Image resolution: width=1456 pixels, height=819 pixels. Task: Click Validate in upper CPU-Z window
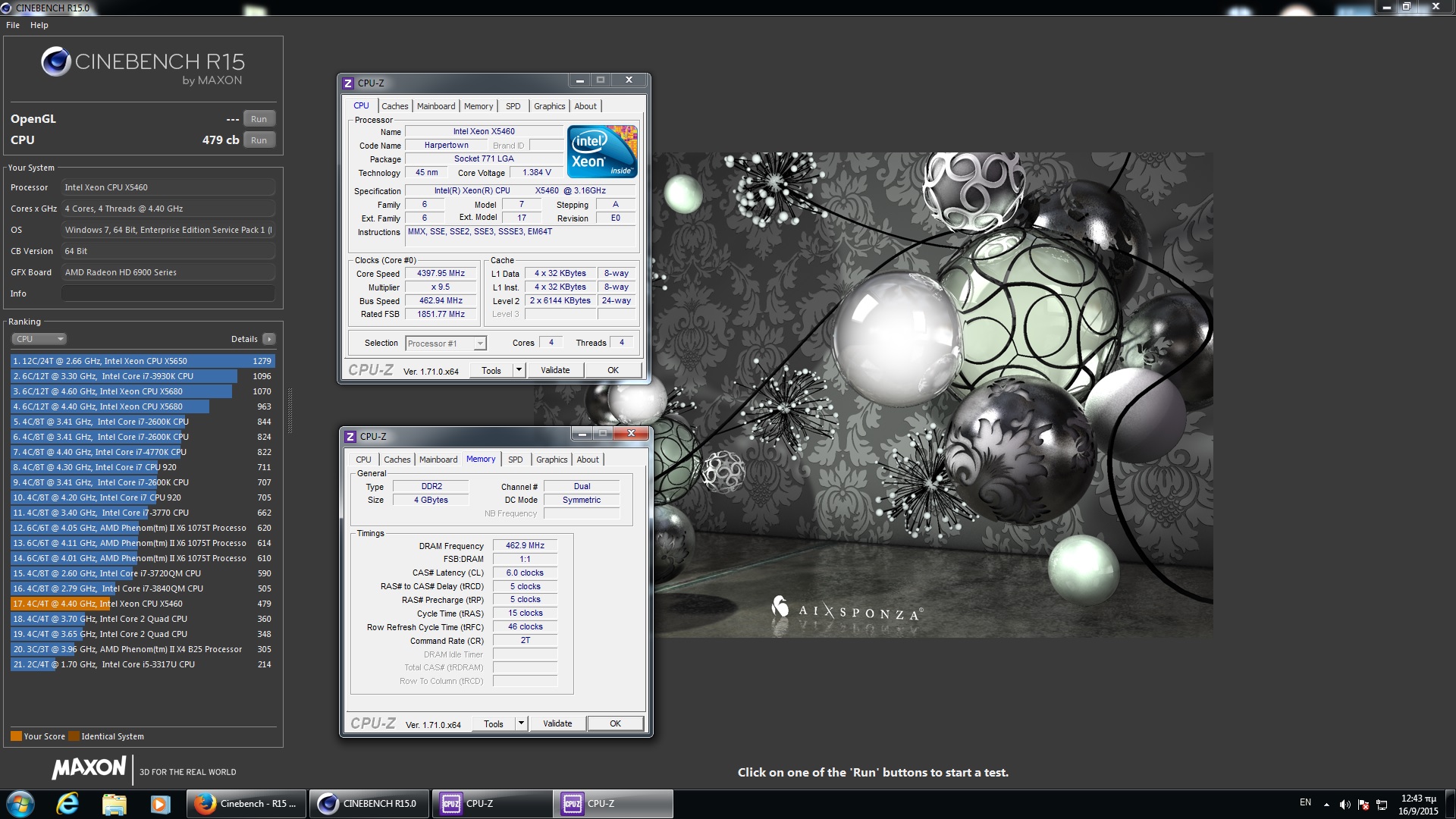pyautogui.click(x=555, y=370)
